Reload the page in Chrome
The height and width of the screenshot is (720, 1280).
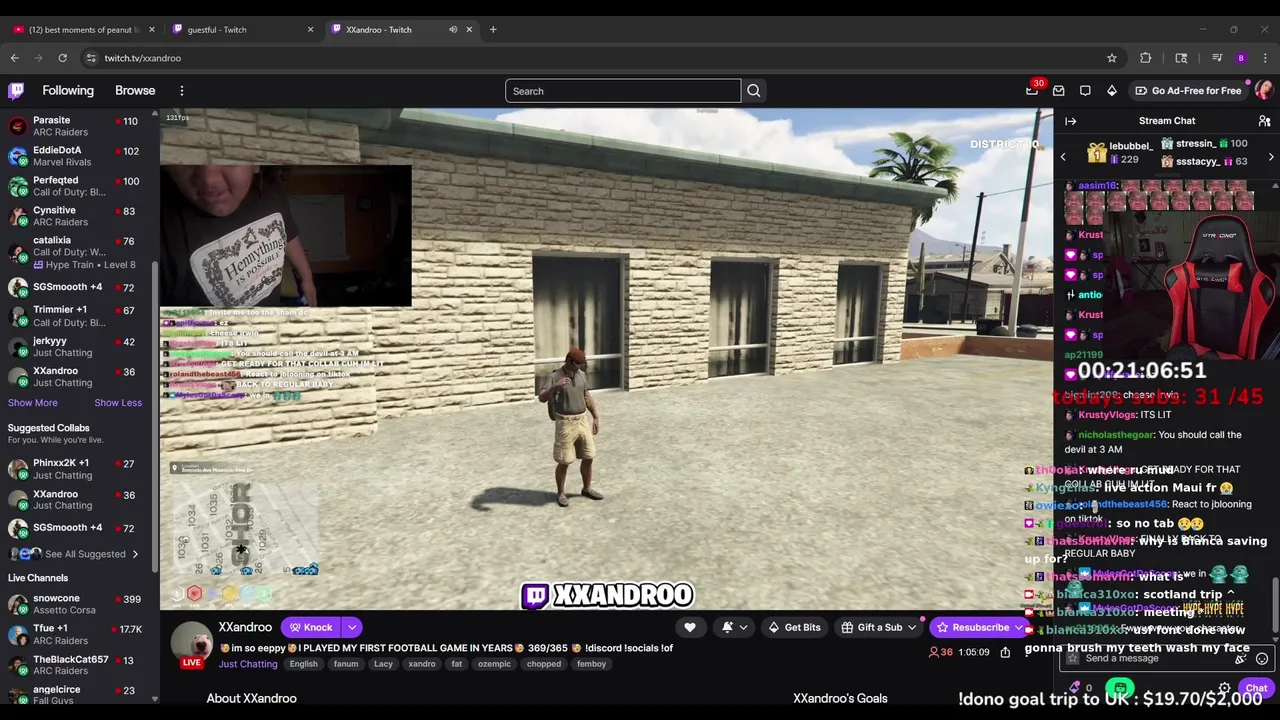(62, 58)
